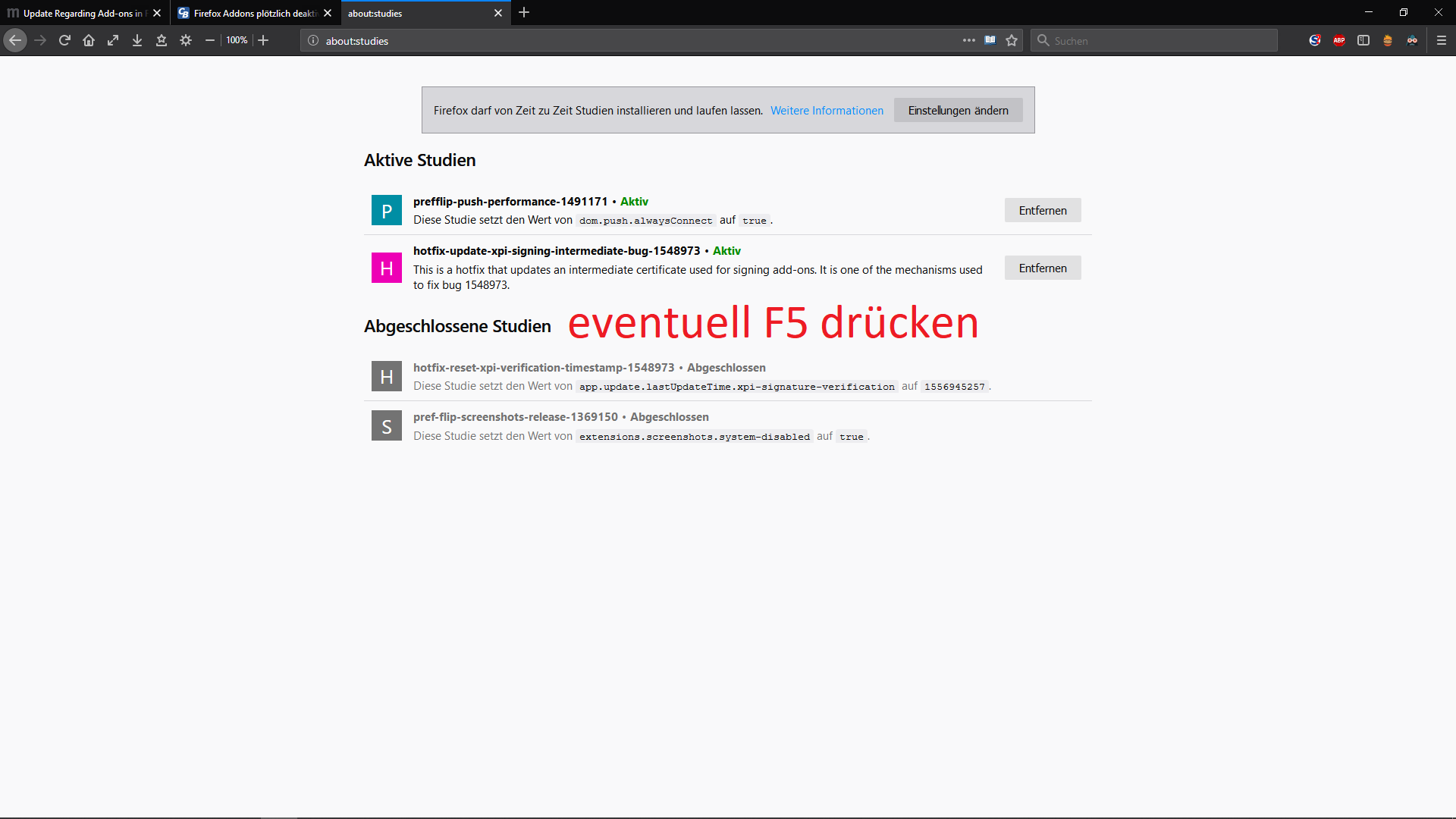Screen dimensions: 1456x819
Task: Open Weitere Informationen link
Action: click(827, 110)
